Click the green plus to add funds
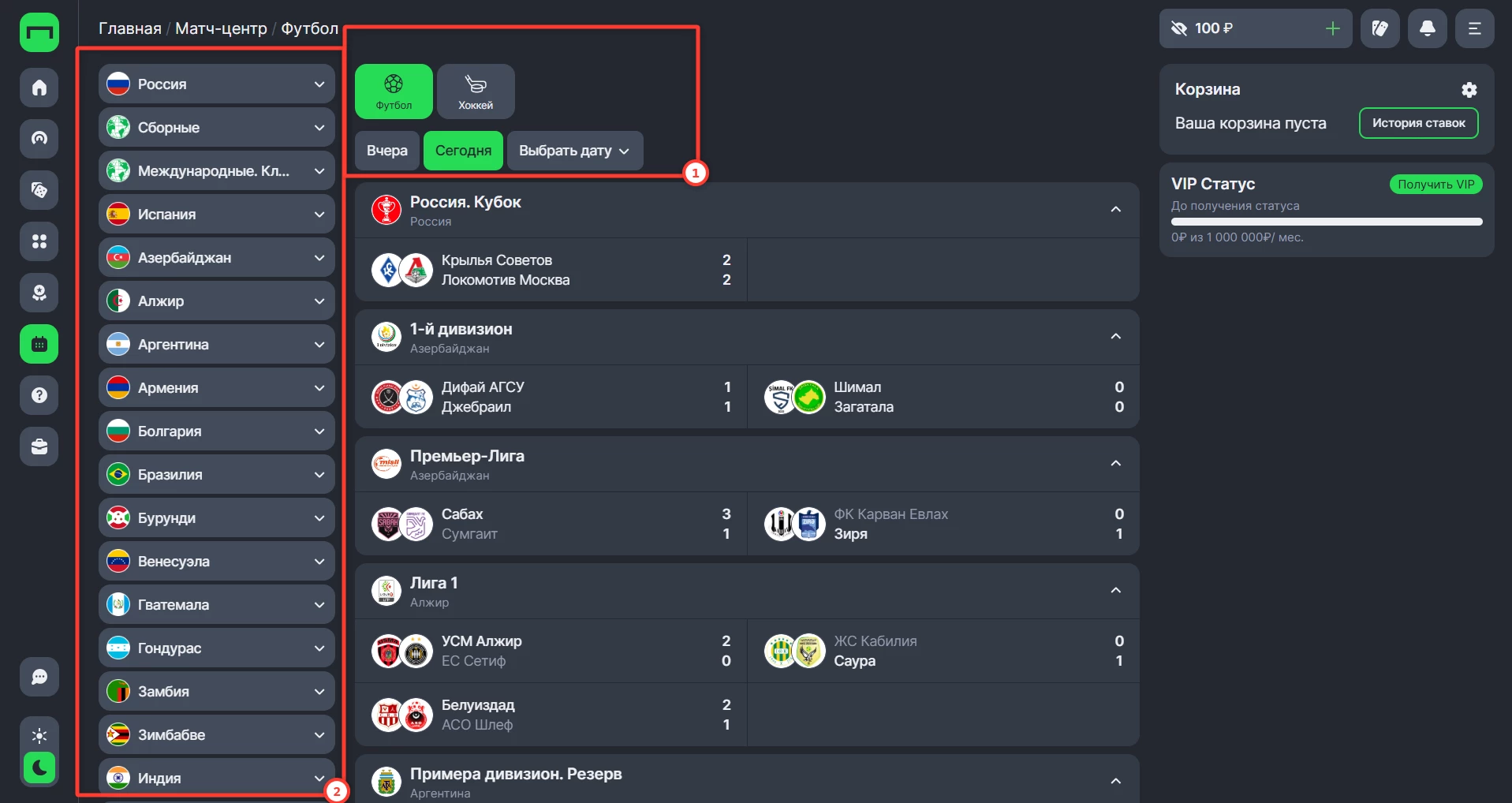 1332,29
